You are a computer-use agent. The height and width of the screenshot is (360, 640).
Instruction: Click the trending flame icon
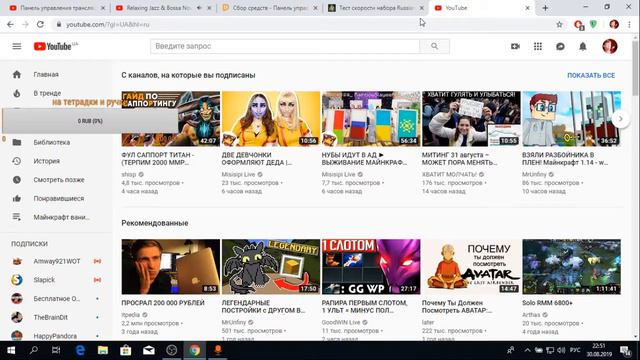pos(17,93)
